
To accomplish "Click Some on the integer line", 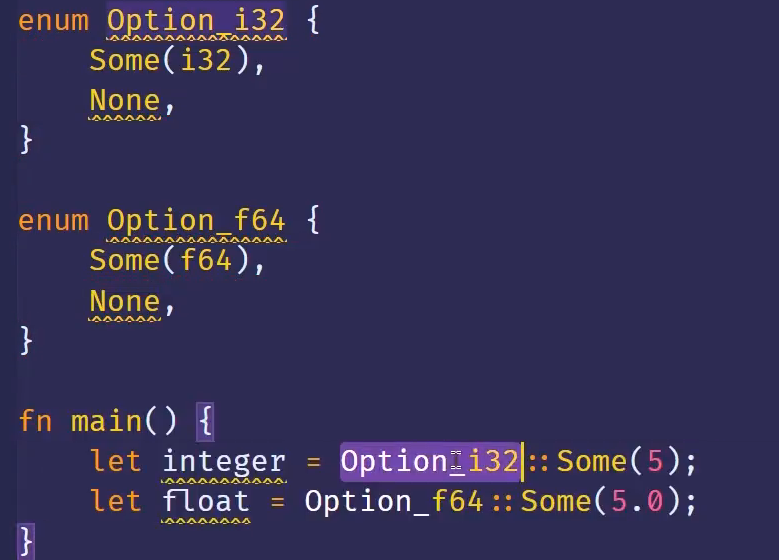I will tap(592, 461).
